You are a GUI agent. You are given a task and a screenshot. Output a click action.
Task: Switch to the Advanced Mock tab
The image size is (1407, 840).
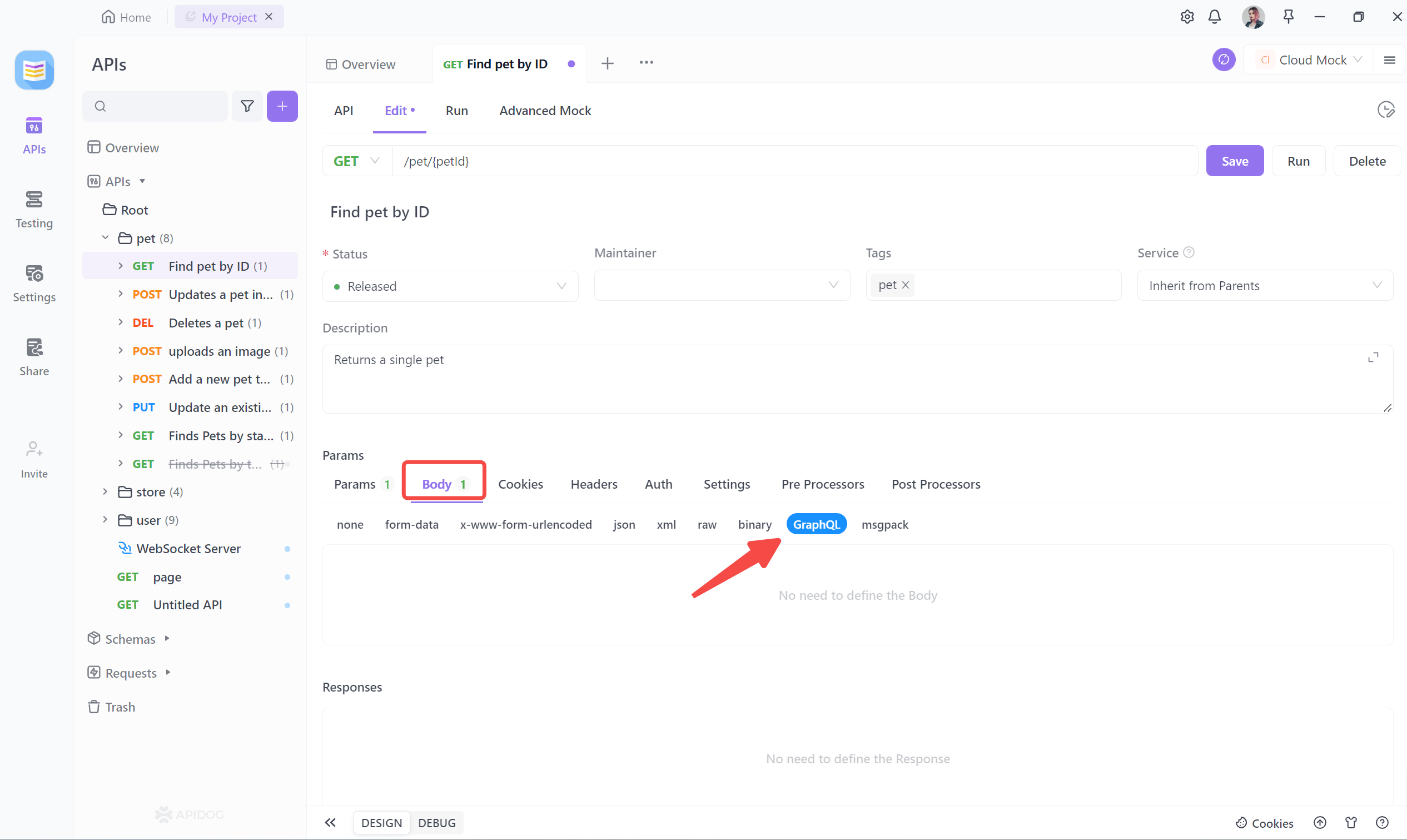click(545, 110)
